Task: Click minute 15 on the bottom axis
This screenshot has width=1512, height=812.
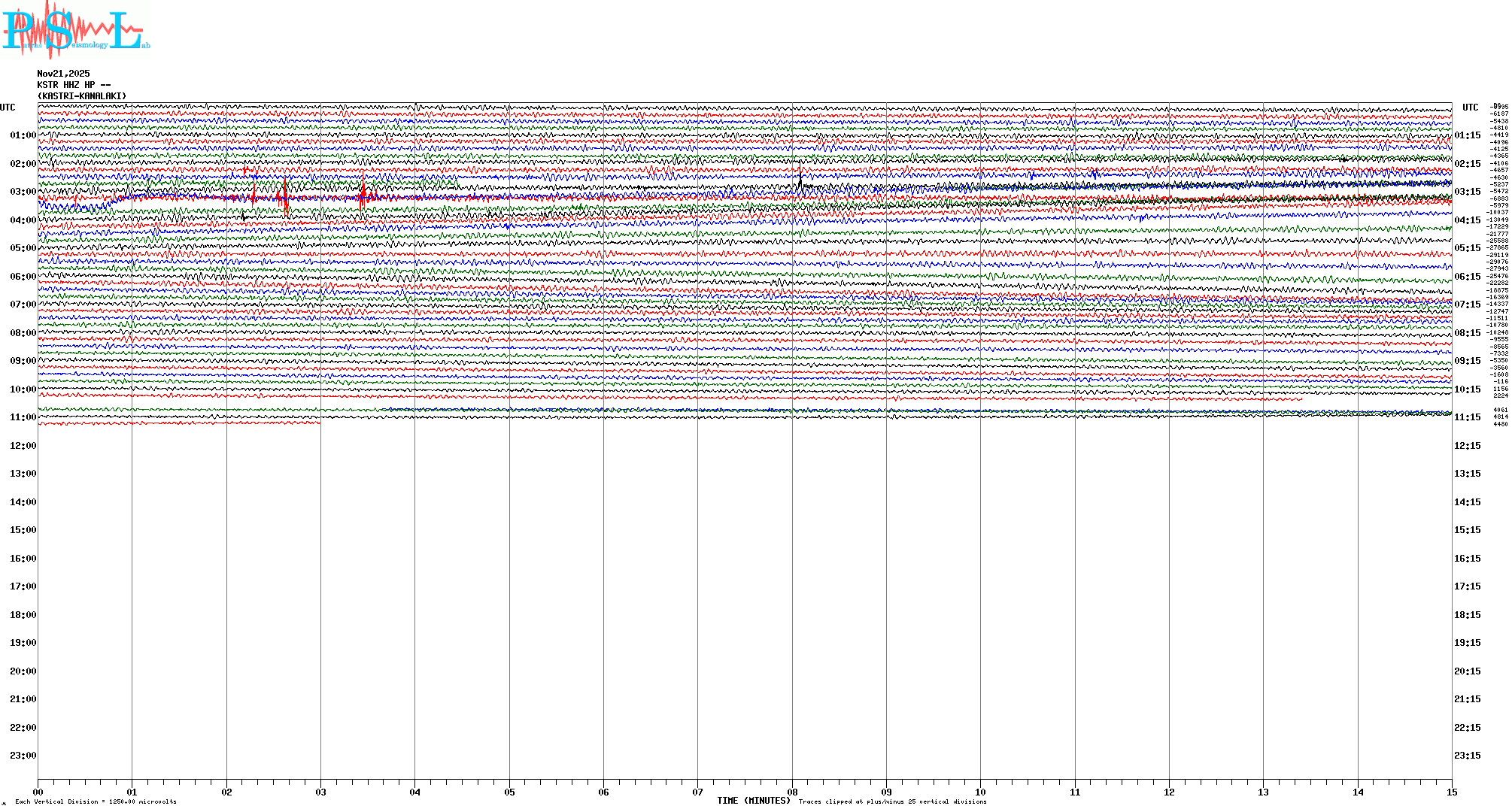Action: pos(1452,792)
